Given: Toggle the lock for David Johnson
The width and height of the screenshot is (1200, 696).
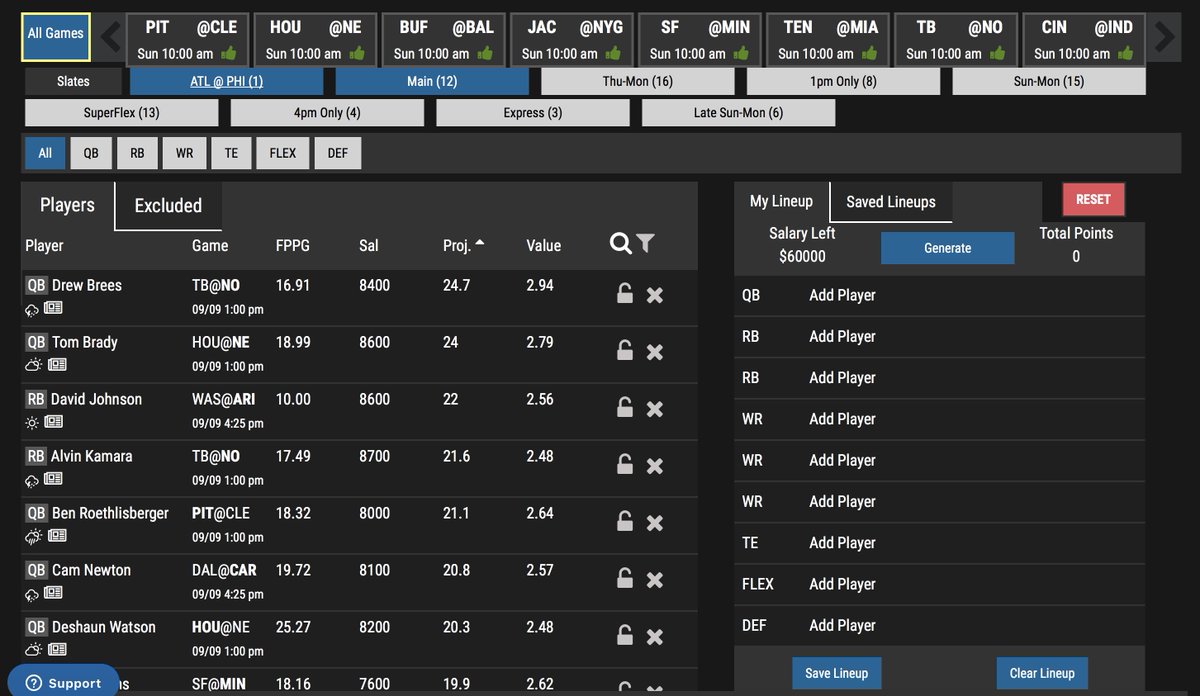Looking at the screenshot, I should coord(624,407).
